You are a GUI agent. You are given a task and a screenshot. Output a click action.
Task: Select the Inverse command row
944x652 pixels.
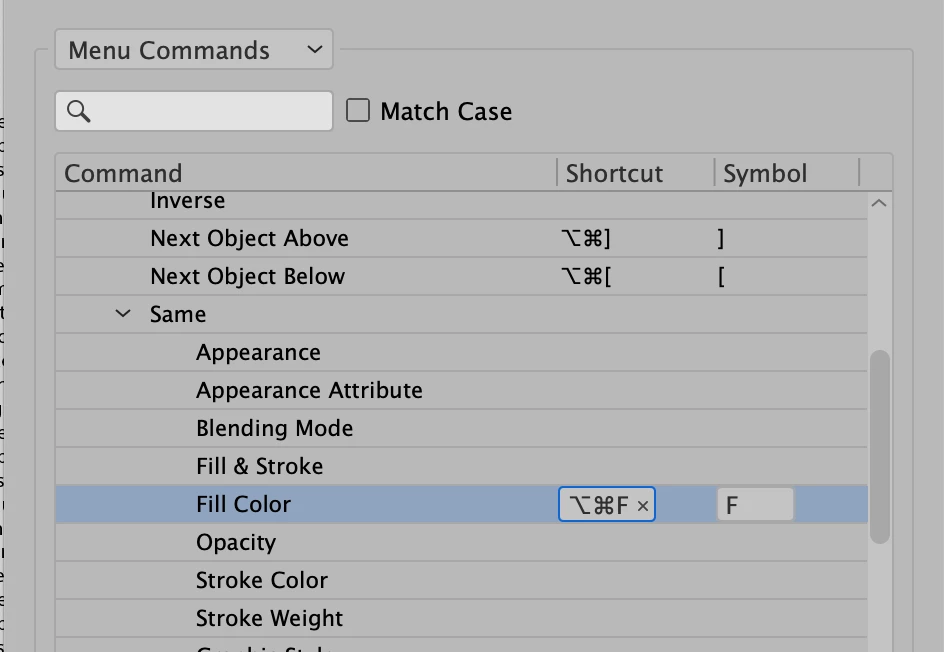tap(461, 205)
